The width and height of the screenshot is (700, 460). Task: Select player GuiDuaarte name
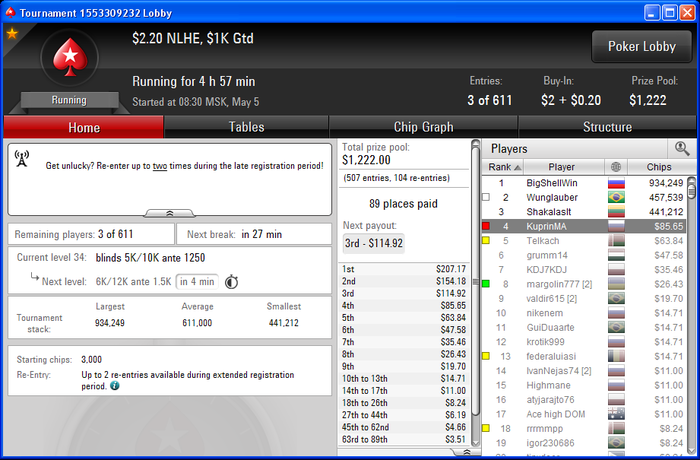click(550, 327)
